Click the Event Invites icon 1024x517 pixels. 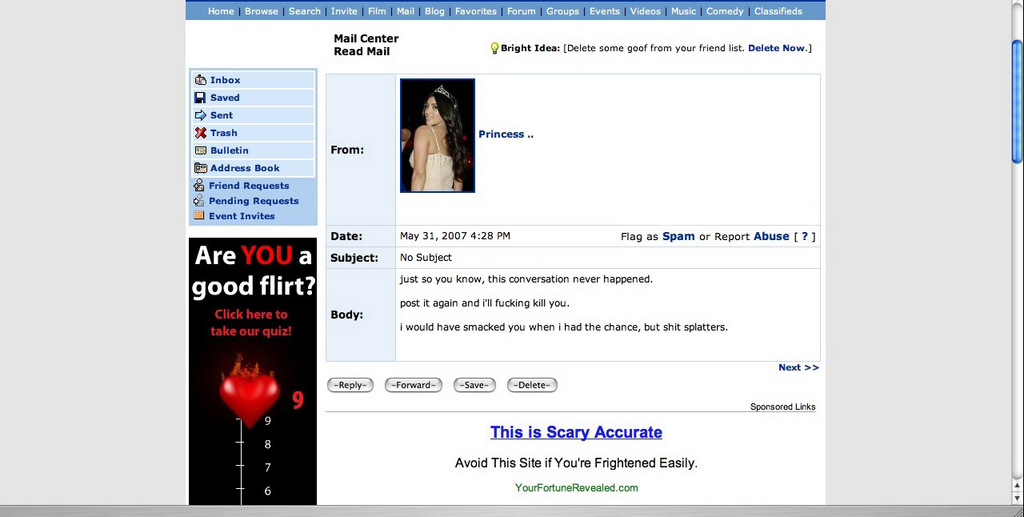[x=199, y=215]
